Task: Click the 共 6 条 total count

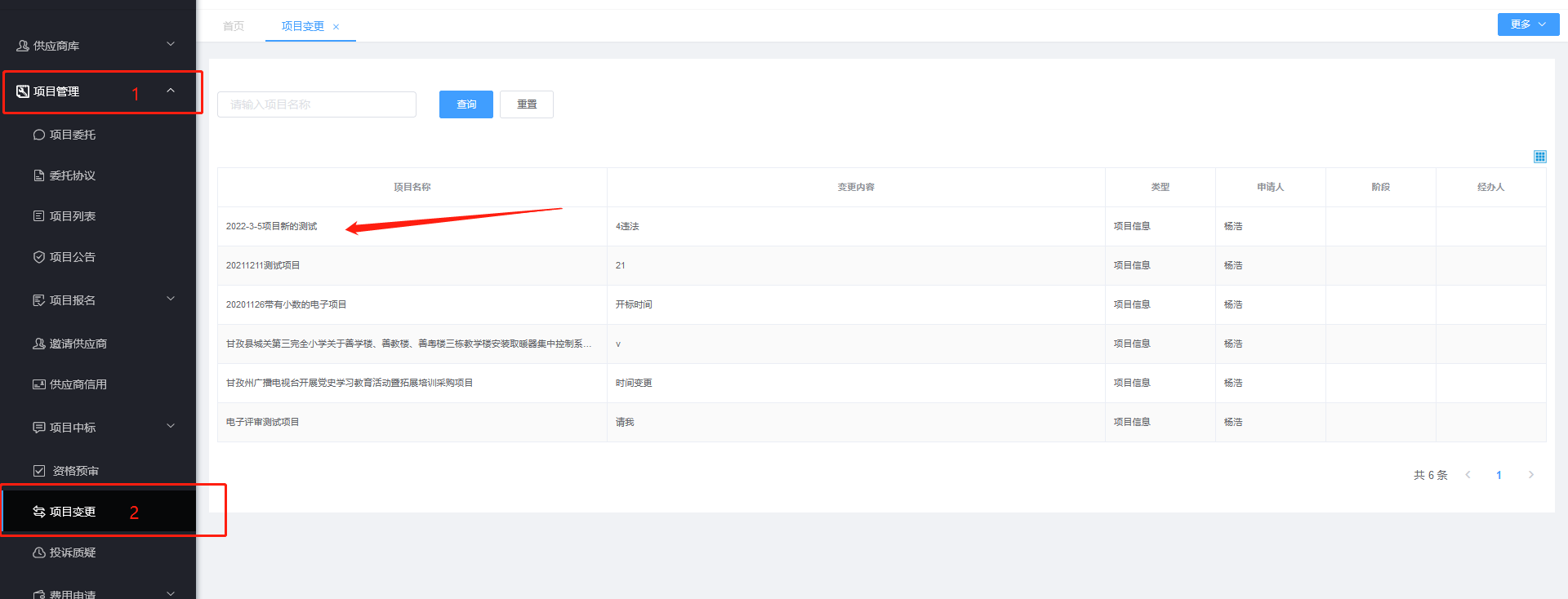Action: [1431, 475]
